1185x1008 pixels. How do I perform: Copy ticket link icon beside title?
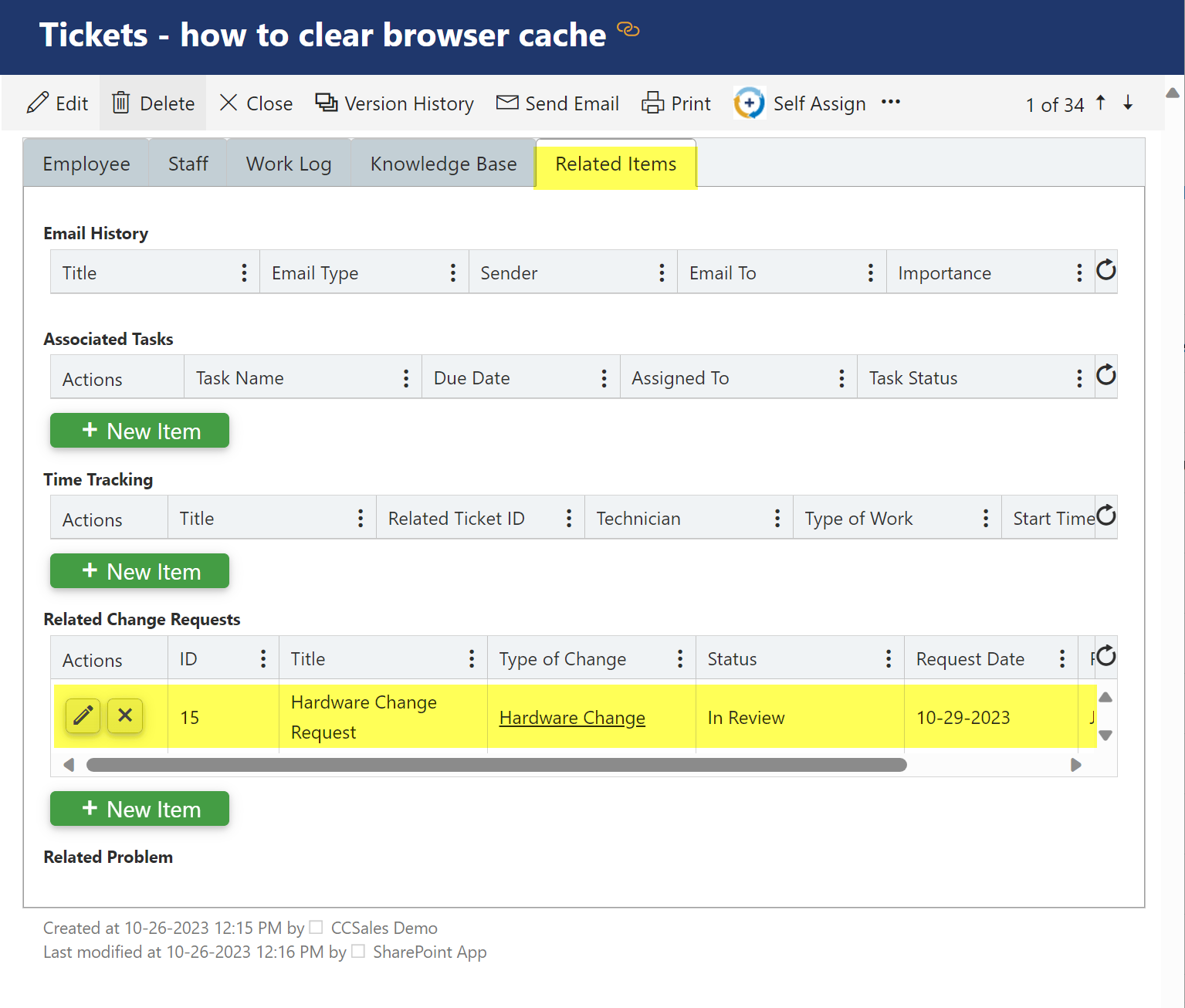pos(628,29)
